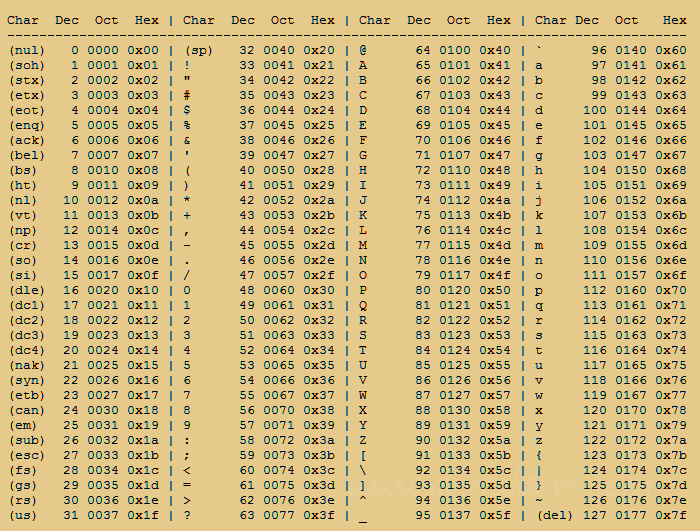Select the (sp) space character entry
The width and height of the screenshot is (700, 531).
click(x=199, y=50)
